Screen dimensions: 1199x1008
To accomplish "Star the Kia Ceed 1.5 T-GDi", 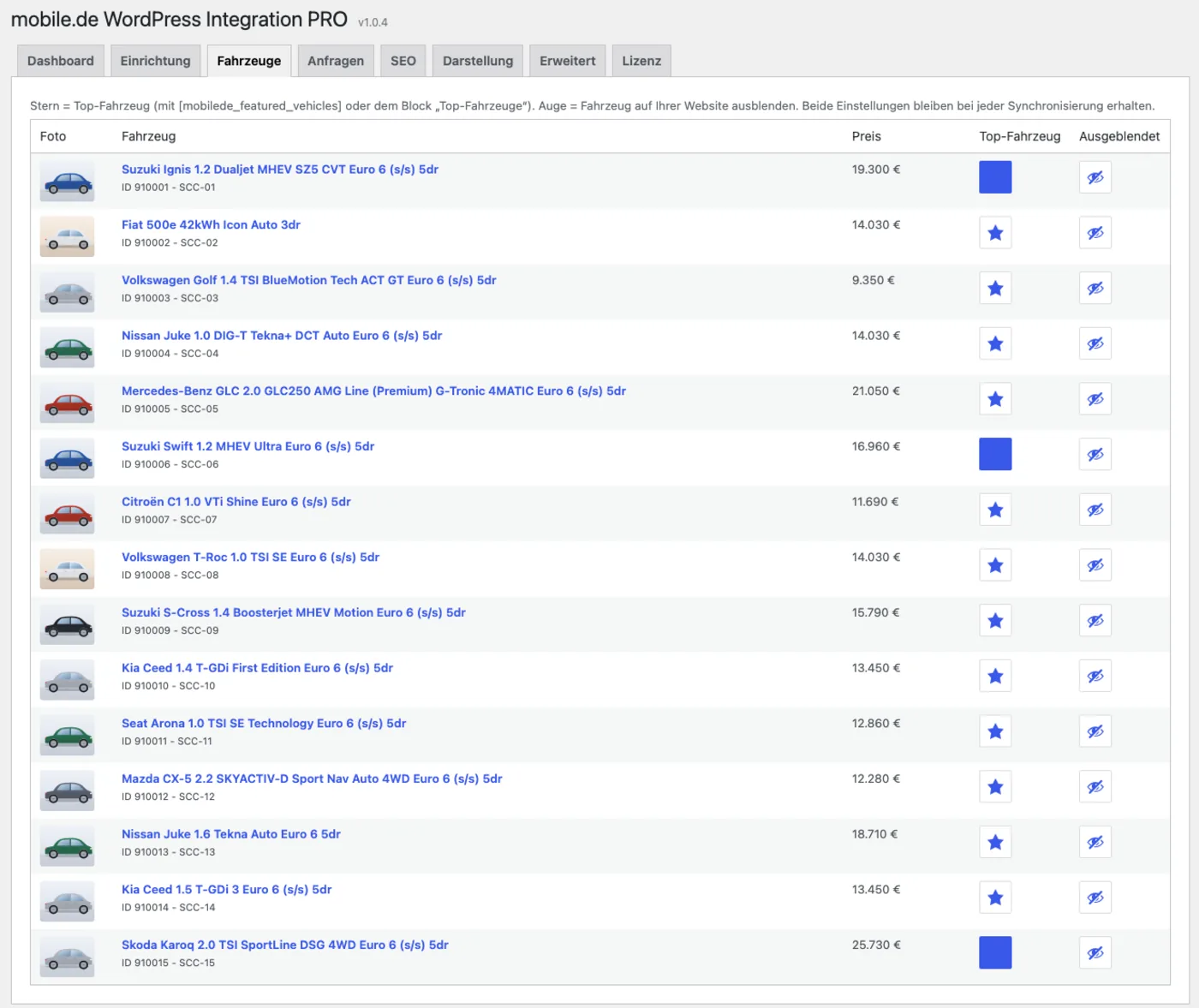I will [995, 898].
